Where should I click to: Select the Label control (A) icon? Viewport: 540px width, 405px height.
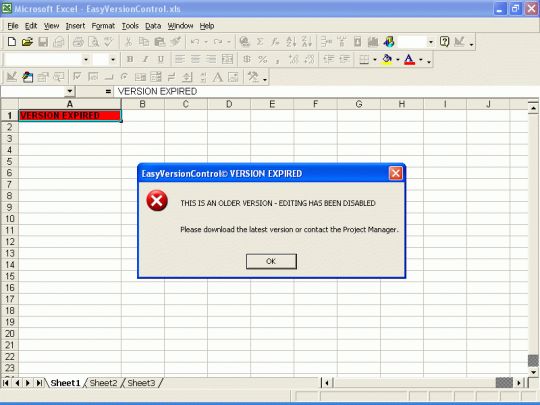(218, 77)
